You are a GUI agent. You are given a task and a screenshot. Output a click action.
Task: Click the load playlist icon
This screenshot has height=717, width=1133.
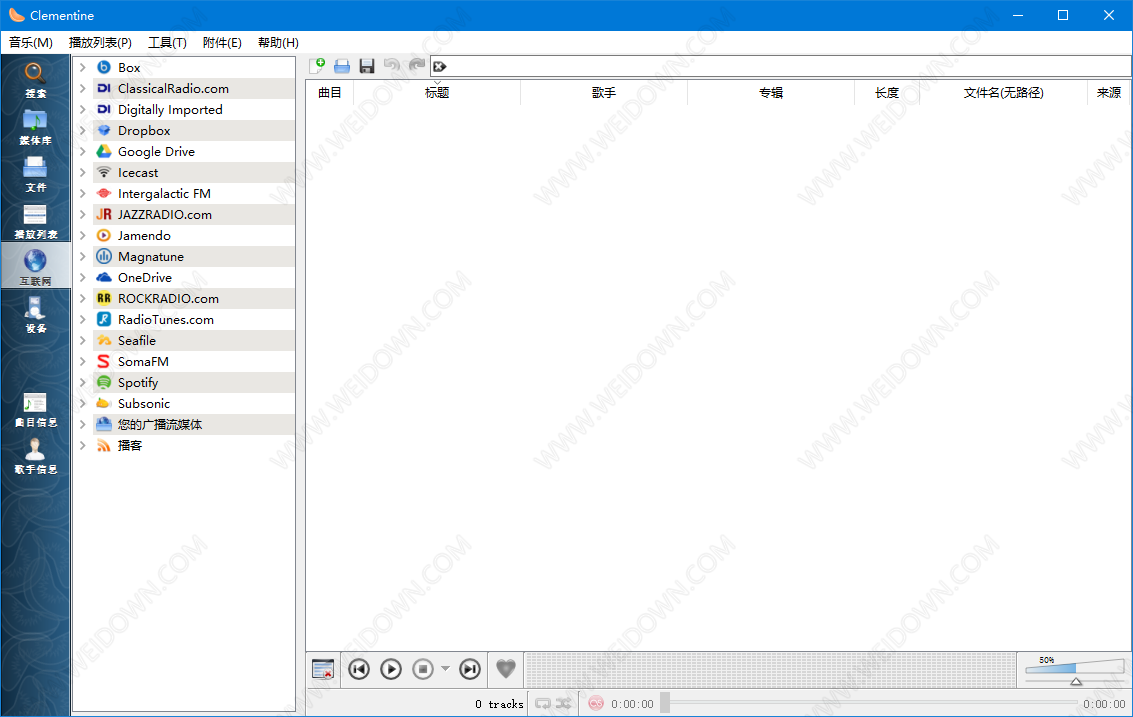pos(342,66)
